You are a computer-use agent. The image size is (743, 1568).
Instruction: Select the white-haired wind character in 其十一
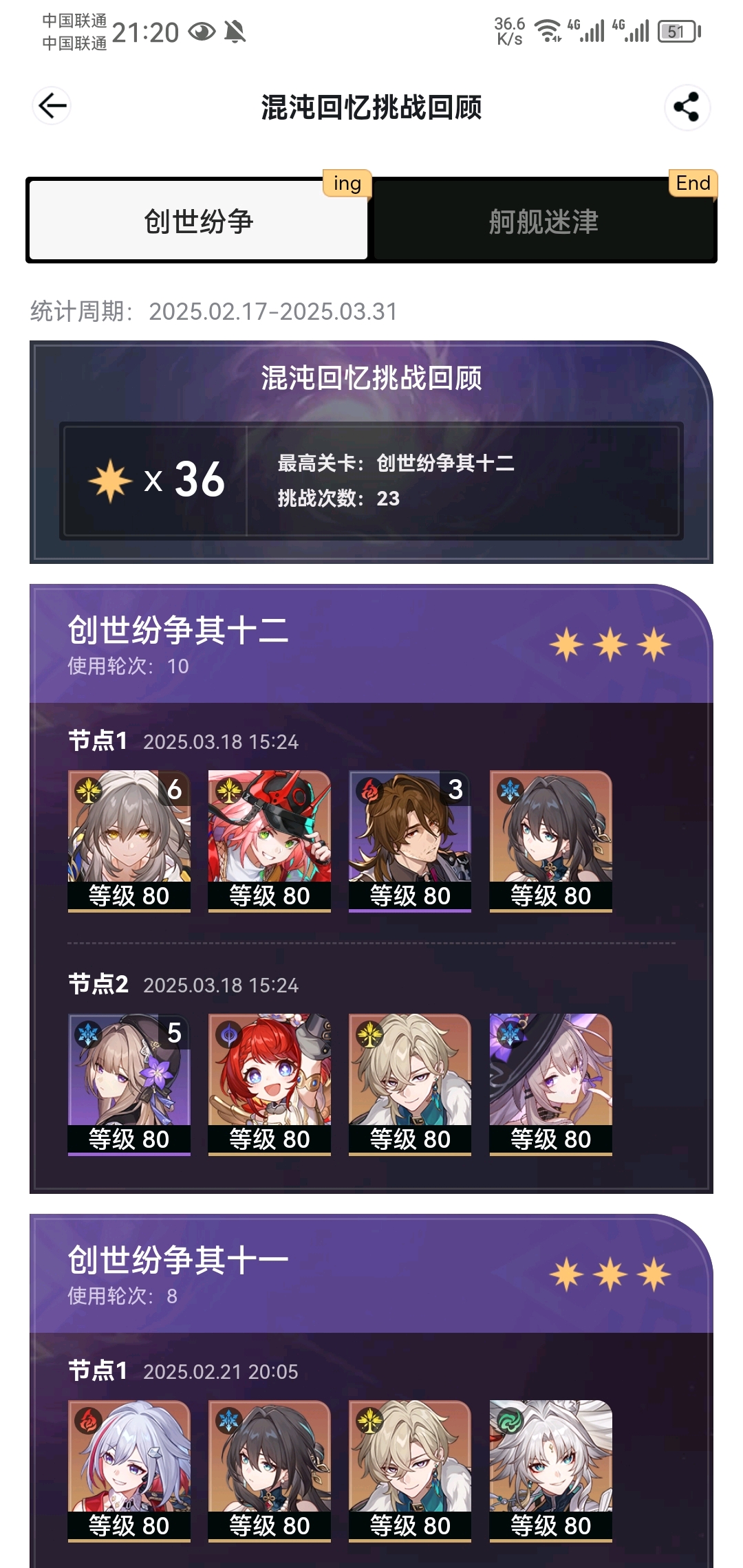pyautogui.click(x=550, y=1471)
